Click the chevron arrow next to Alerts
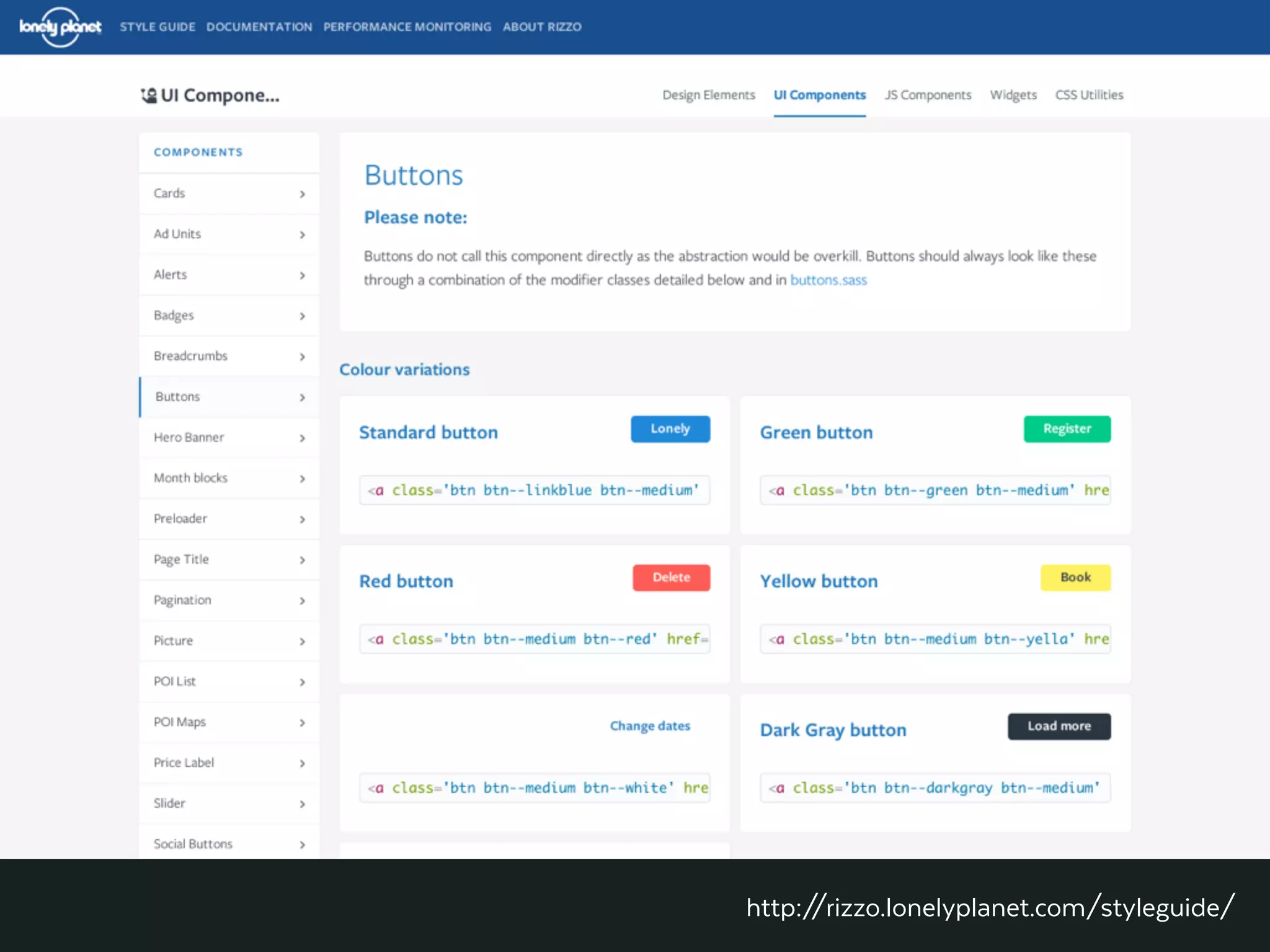The height and width of the screenshot is (952, 1270). tap(302, 275)
